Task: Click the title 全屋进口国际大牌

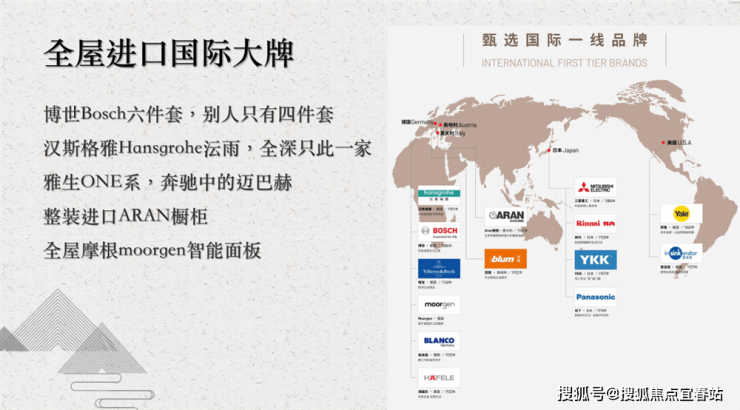Action: [169, 54]
